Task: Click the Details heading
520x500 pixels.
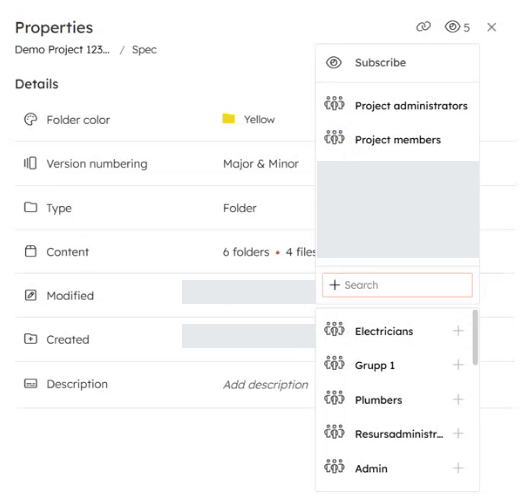Action: [37, 84]
